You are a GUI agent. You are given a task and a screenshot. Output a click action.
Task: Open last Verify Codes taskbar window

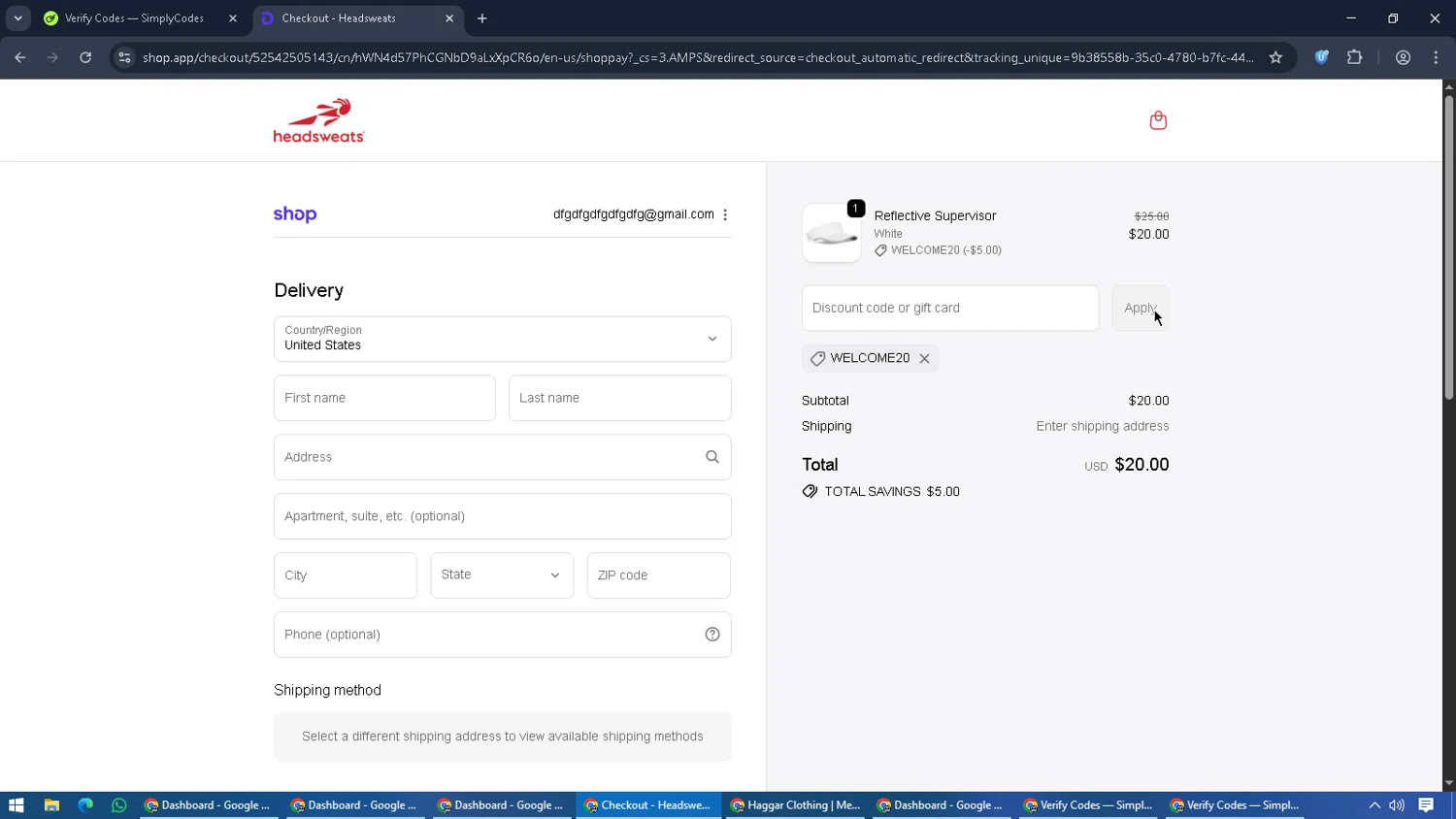[x=1235, y=805]
